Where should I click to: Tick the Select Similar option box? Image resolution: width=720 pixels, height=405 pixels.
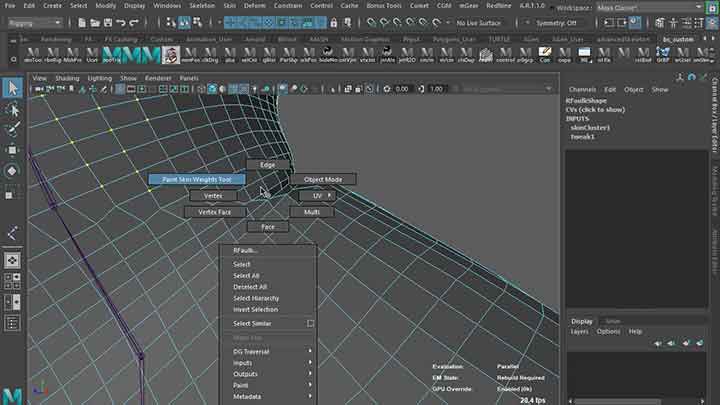coord(310,324)
